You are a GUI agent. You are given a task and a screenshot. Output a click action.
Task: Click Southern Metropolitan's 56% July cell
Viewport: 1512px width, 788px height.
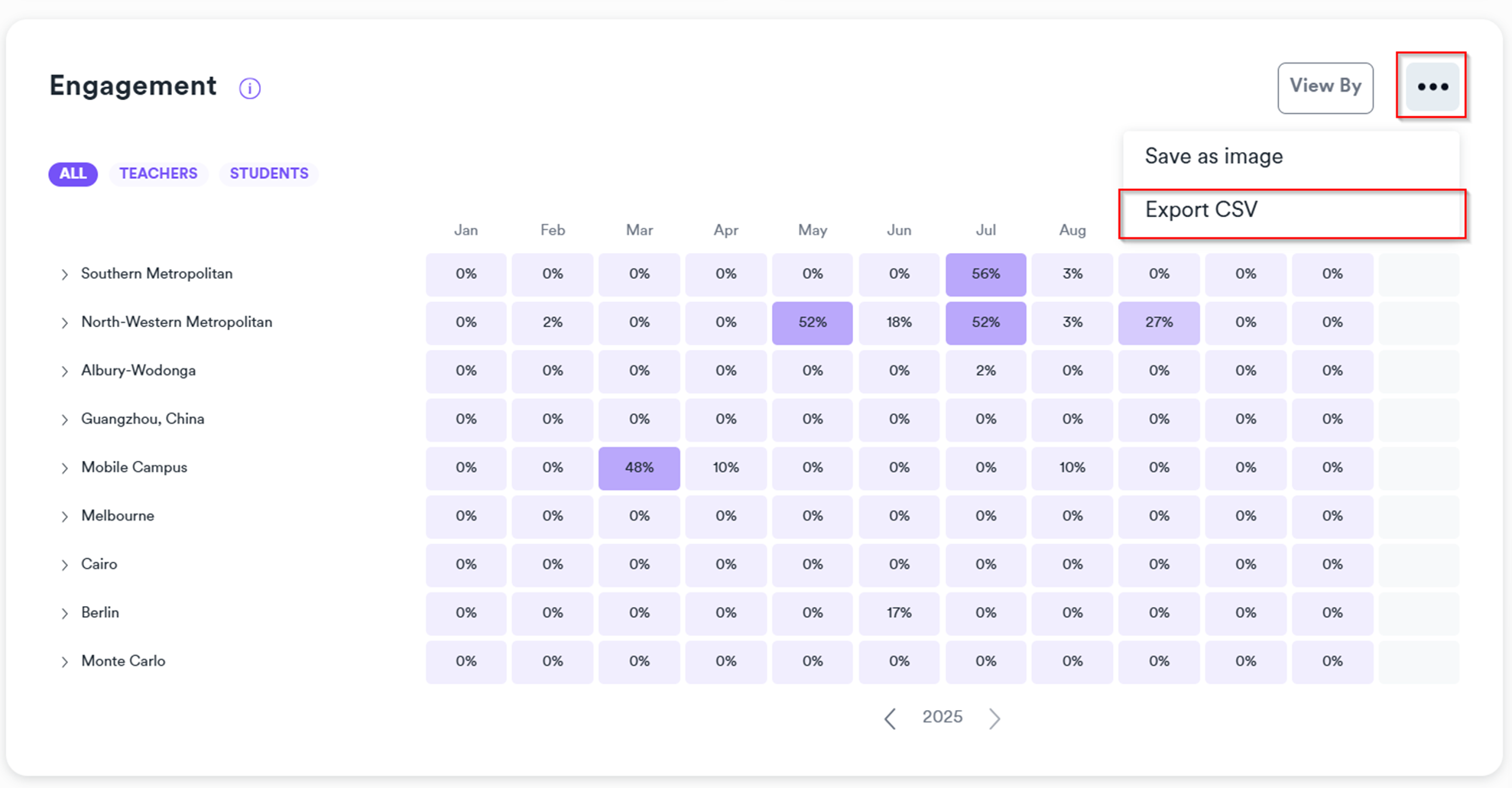985,274
